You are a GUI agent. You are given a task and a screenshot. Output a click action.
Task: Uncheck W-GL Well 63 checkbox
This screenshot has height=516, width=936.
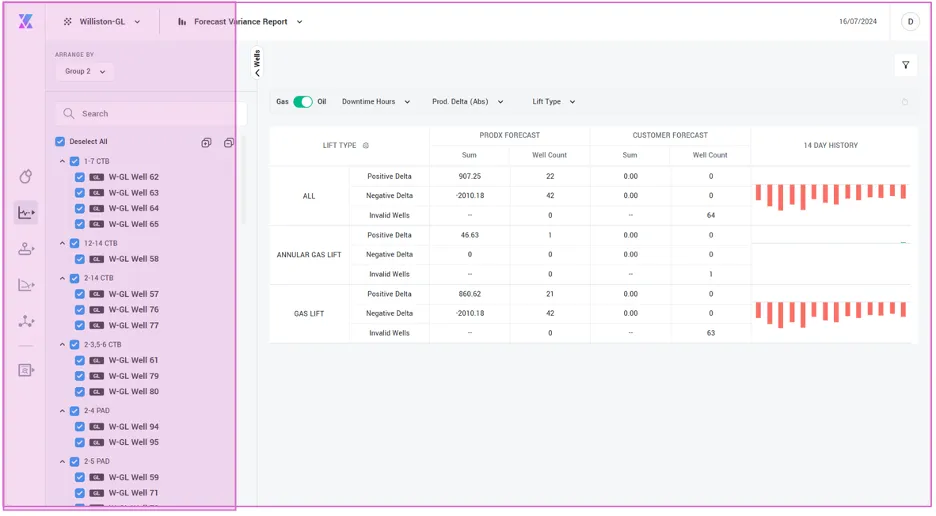[x=79, y=193]
